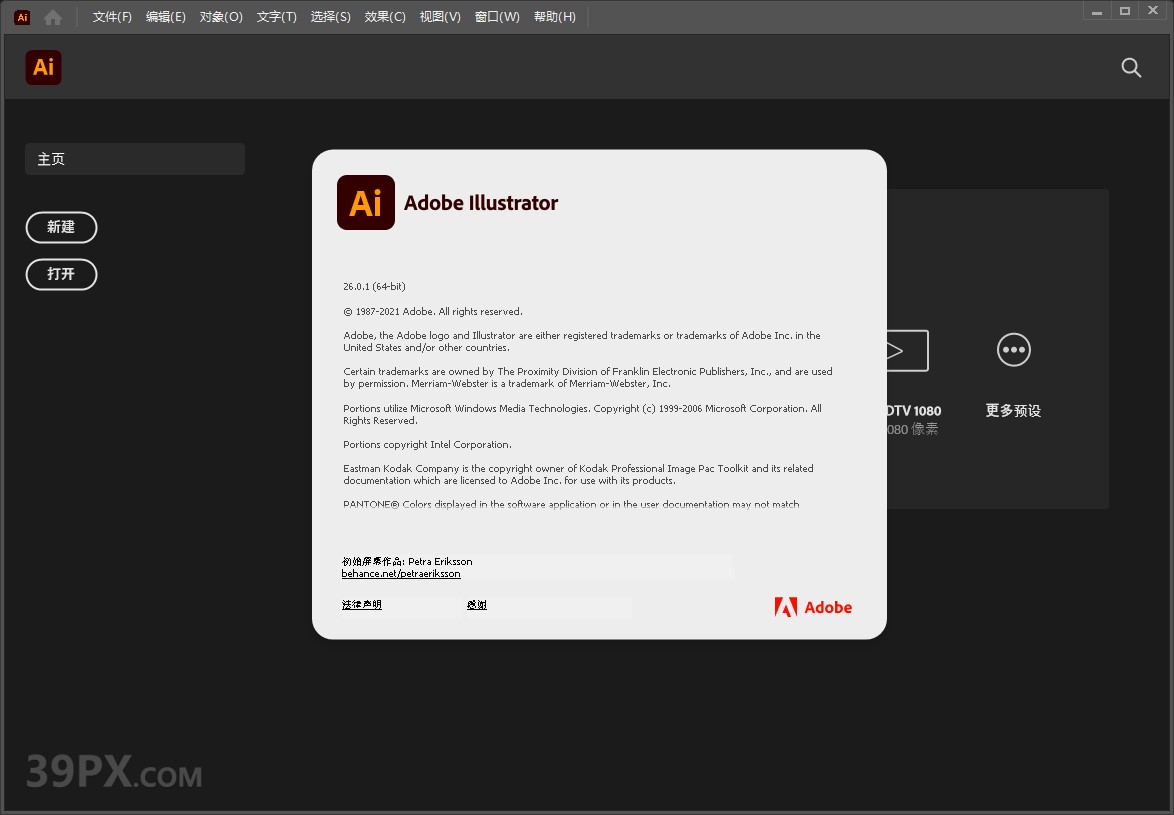Open the search magnifier icon
This screenshot has height=815, width=1174.
point(1131,68)
